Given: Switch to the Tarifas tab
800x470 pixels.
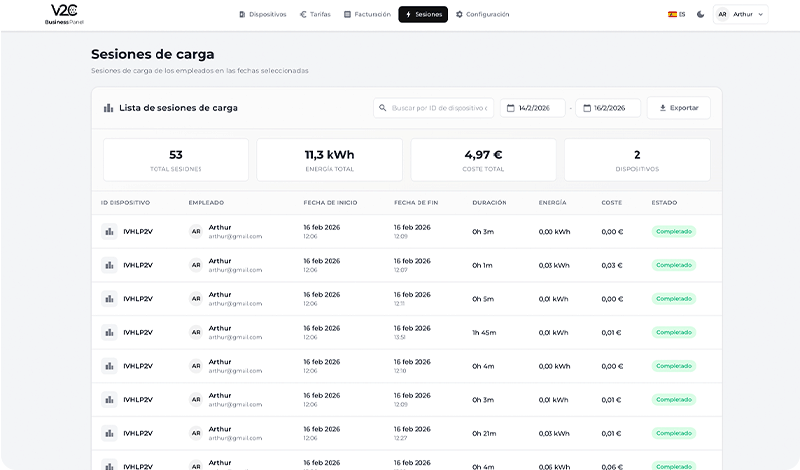Looking at the screenshot, I should pyautogui.click(x=315, y=14).
